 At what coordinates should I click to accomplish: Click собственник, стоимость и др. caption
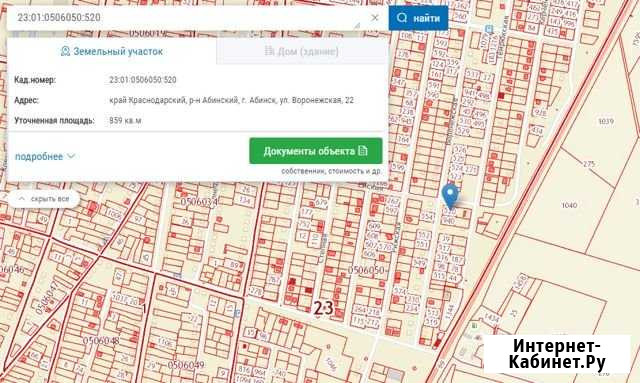[x=331, y=171]
